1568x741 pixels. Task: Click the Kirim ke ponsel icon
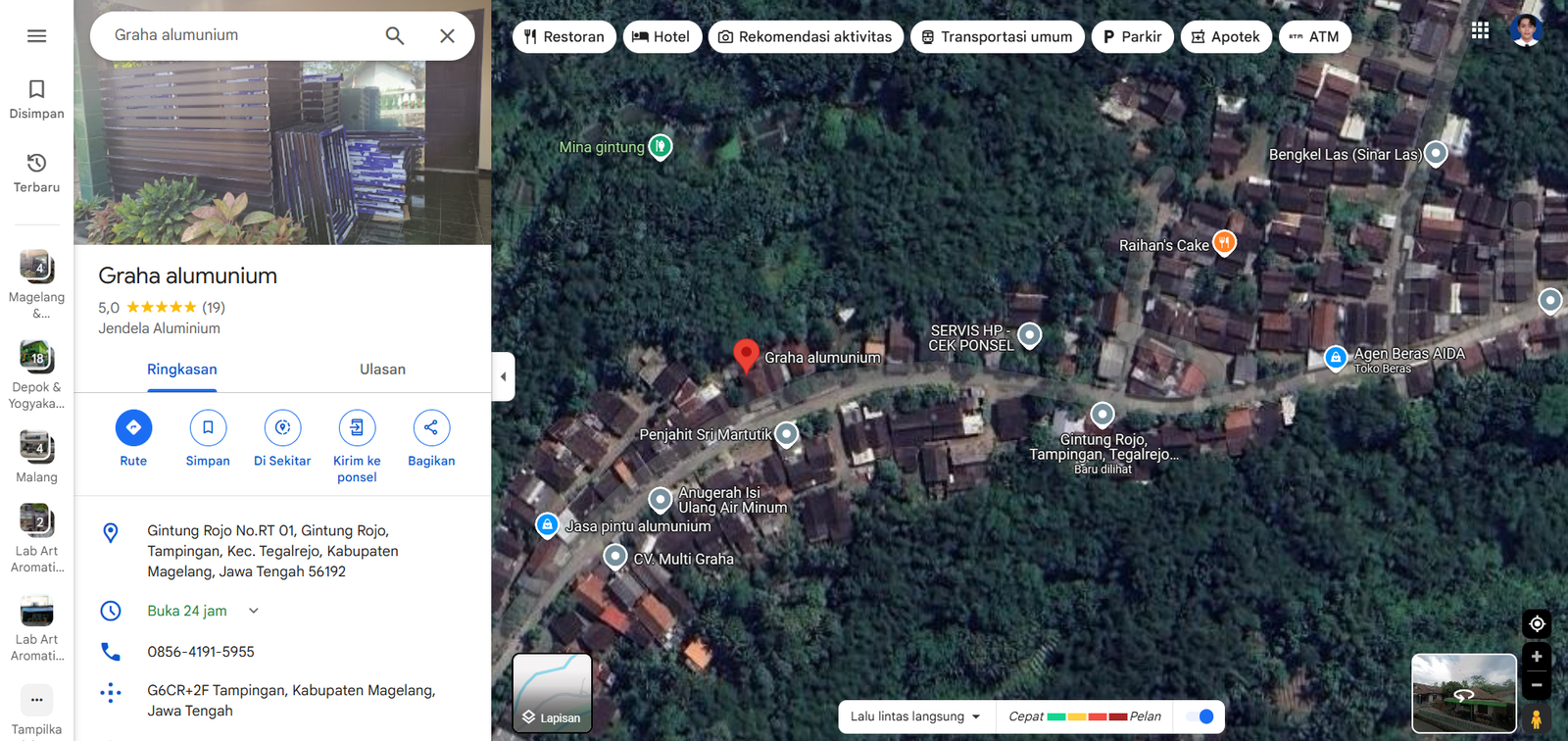click(x=357, y=427)
